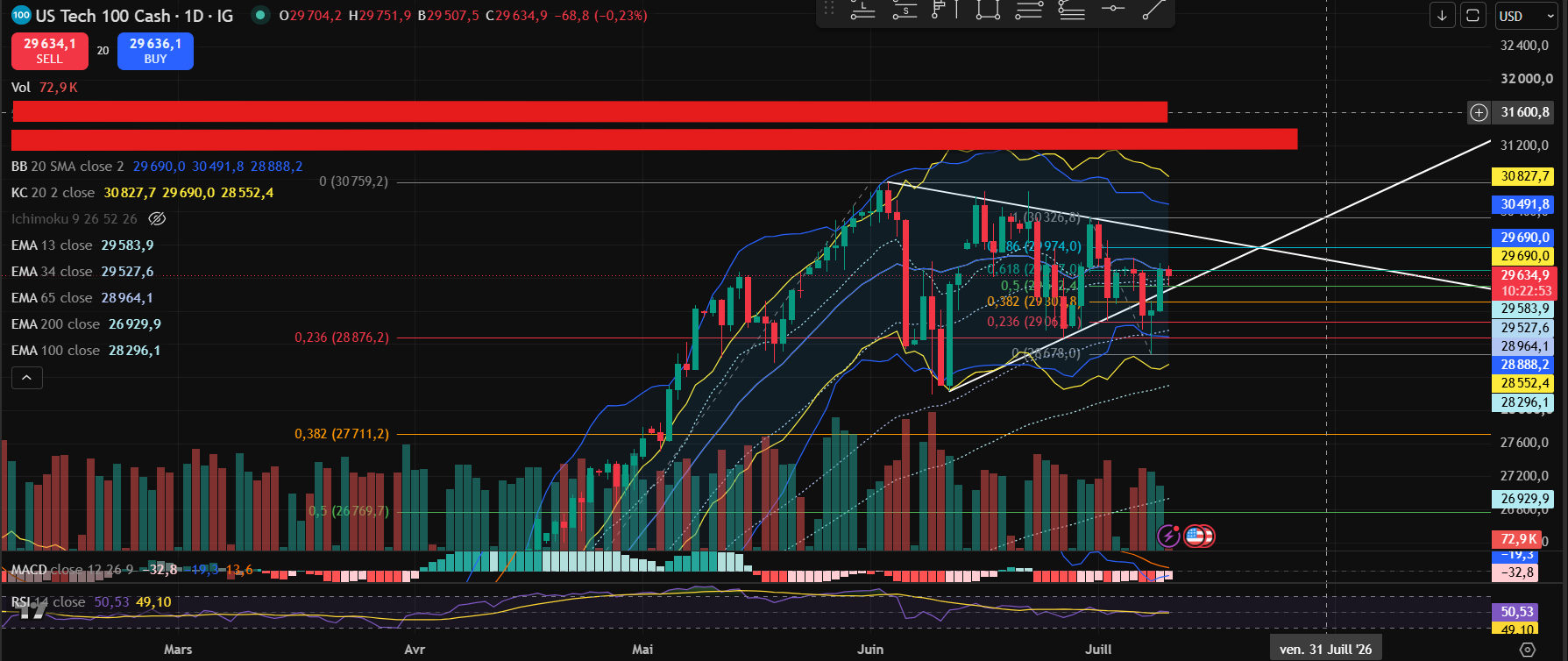Select the Vol 72,9 K legend
Image resolution: width=1568 pixels, height=661 pixels.
pyautogui.click(x=45, y=88)
